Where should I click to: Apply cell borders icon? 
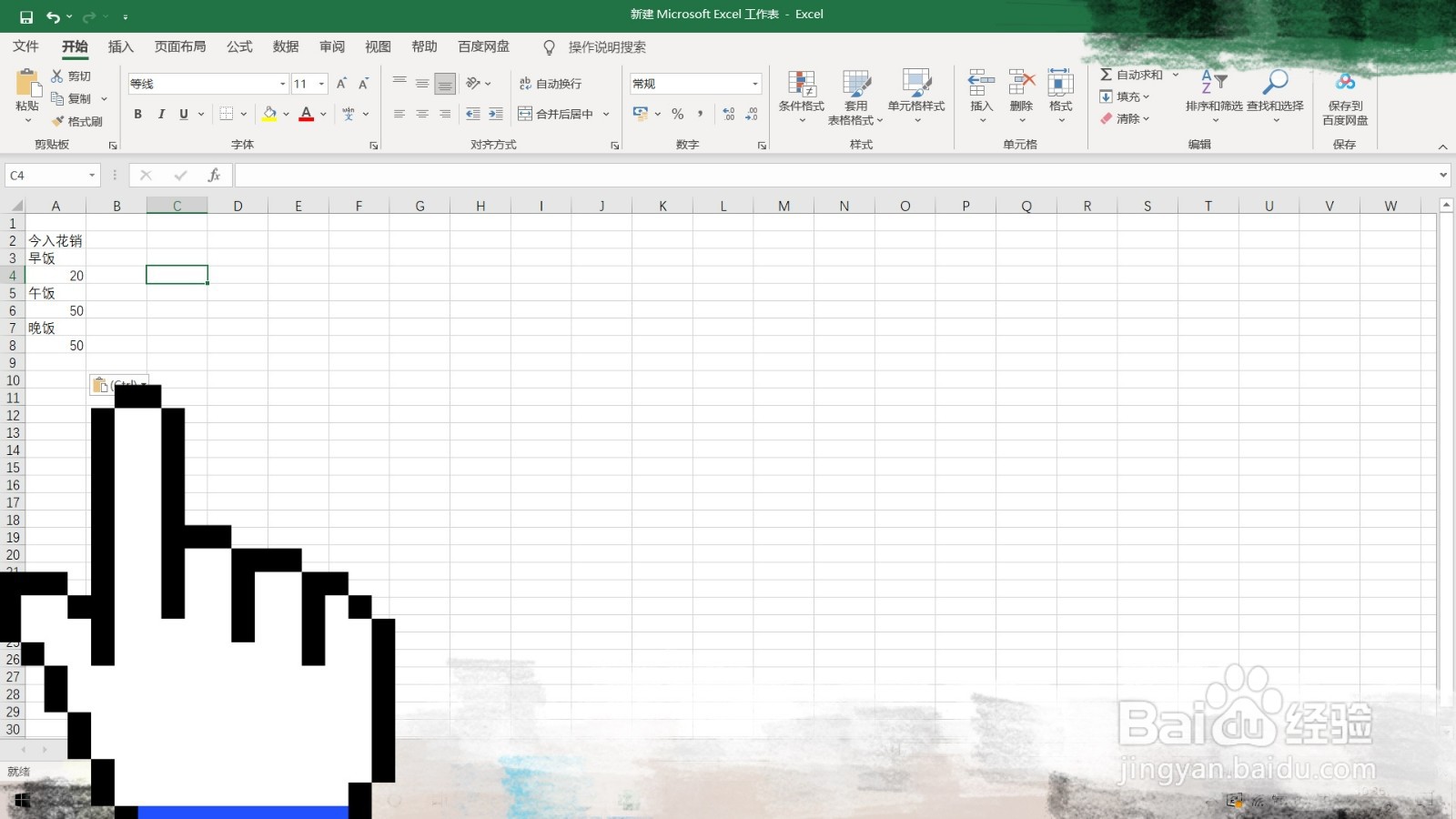227,114
